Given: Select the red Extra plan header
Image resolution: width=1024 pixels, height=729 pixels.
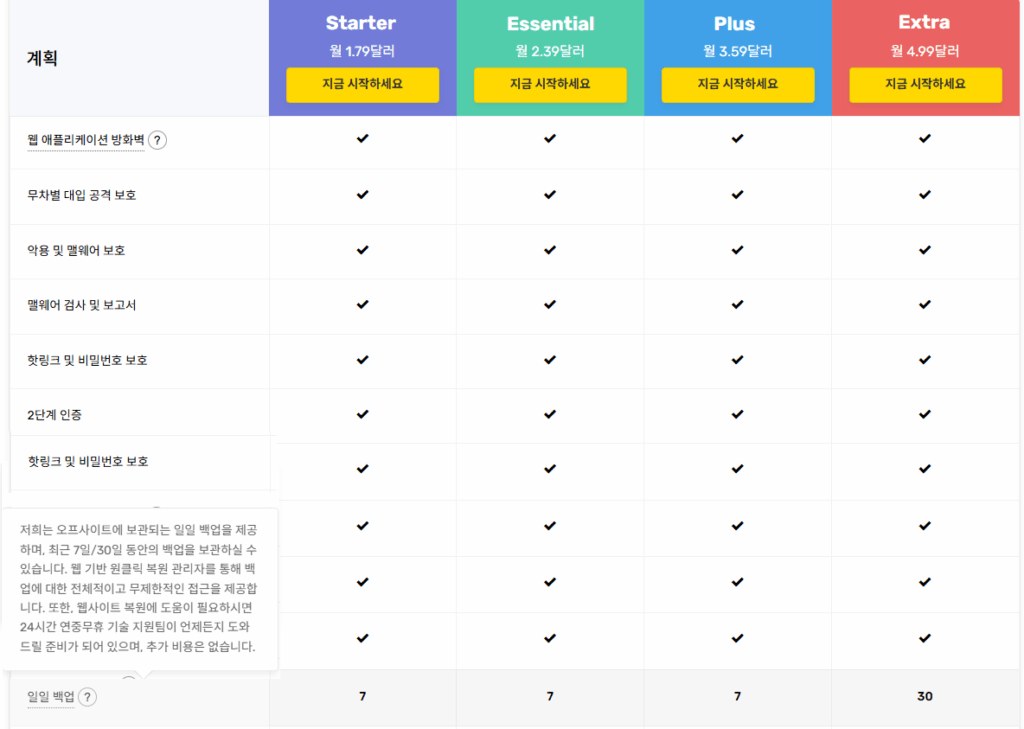Looking at the screenshot, I should tap(924, 22).
